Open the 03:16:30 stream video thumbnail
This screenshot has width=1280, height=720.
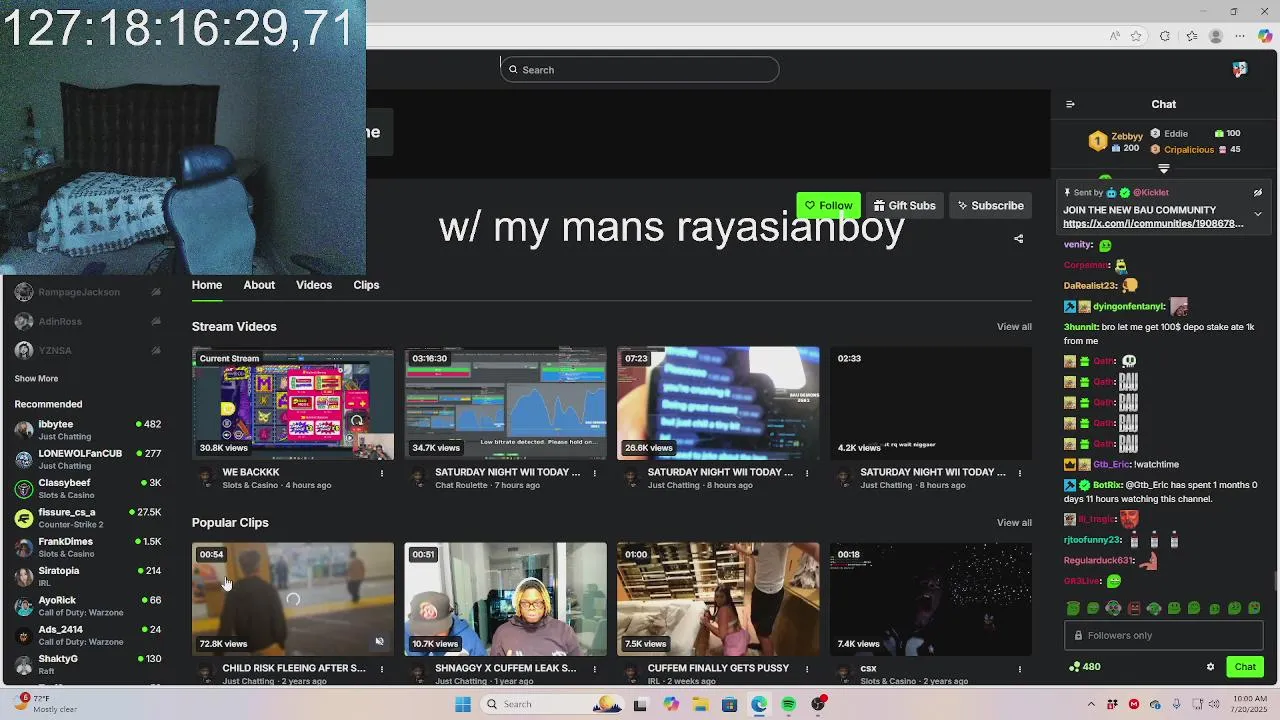tap(506, 403)
